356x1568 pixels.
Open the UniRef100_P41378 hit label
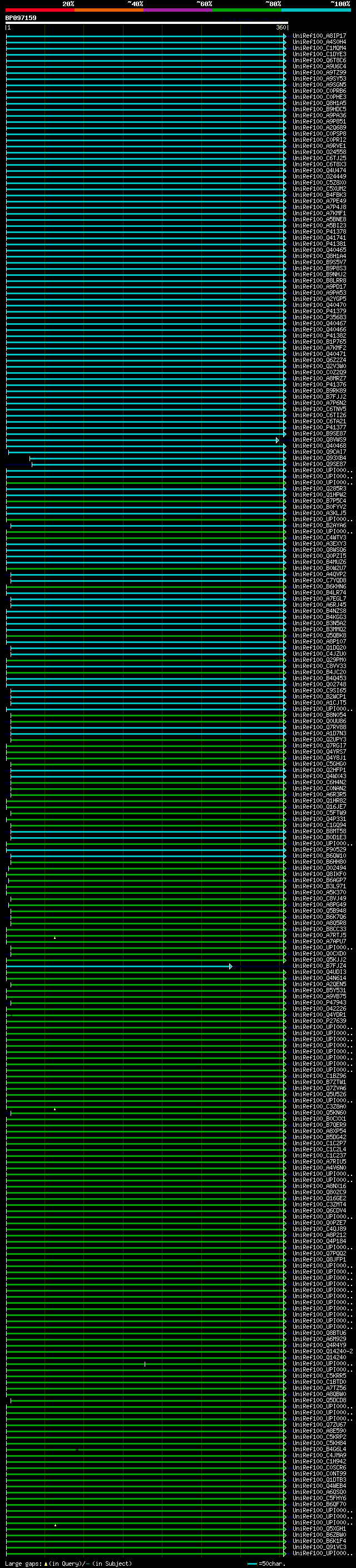click(319, 231)
